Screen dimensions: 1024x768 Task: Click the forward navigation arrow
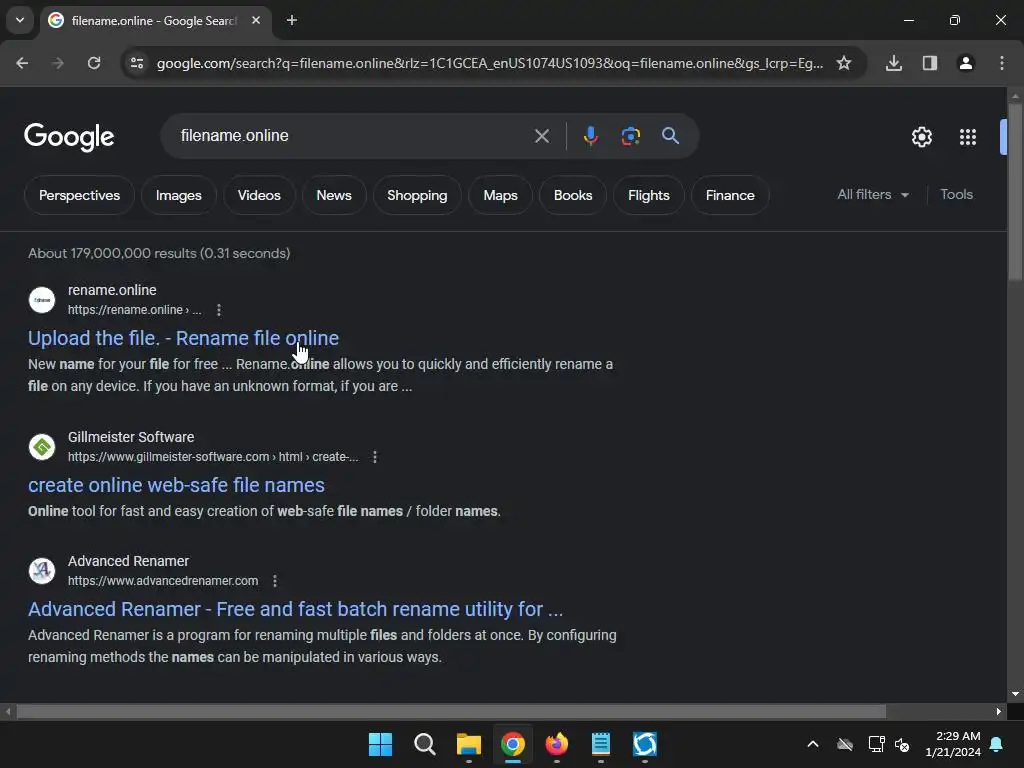pyautogui.click(x=58, y=63)
